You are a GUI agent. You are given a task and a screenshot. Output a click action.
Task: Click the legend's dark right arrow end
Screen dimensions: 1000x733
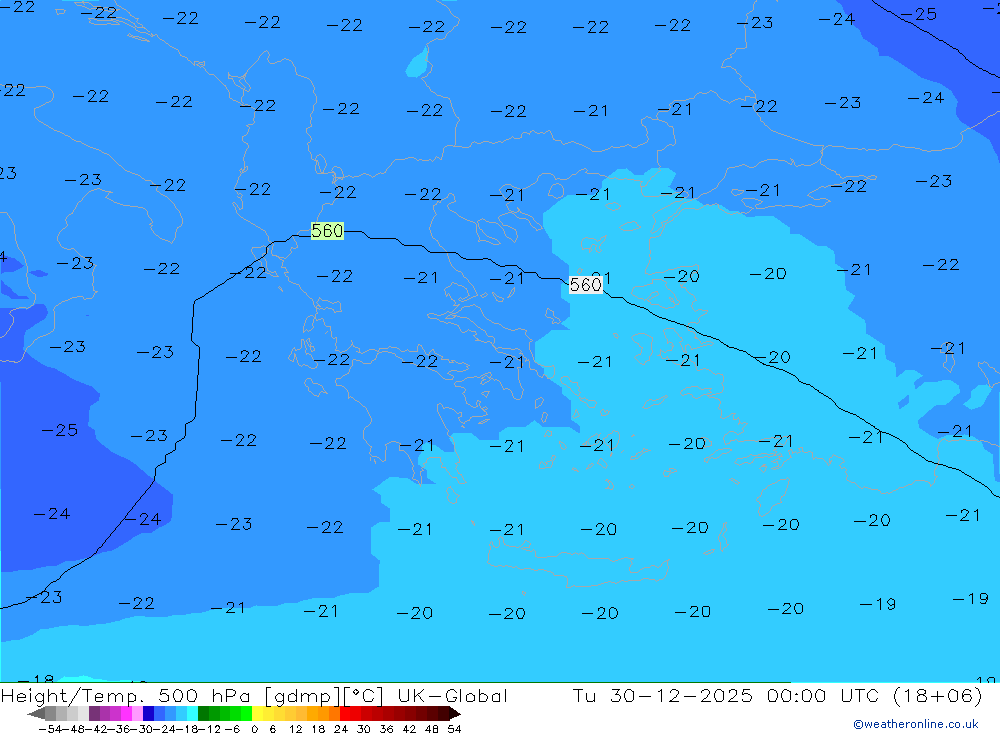[454, 713]
